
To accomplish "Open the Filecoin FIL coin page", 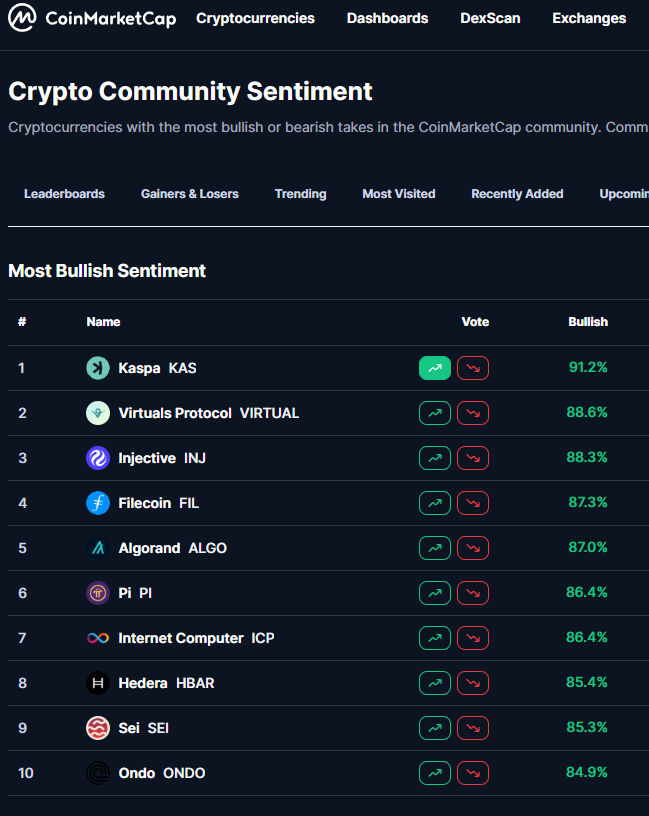I will [158, 503].
